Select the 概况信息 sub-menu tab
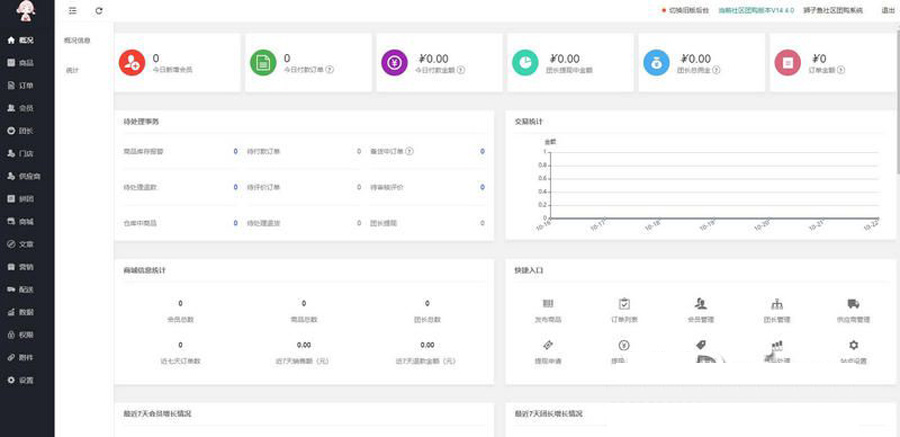Screen dimensions: 900x437 click(77, 40)
